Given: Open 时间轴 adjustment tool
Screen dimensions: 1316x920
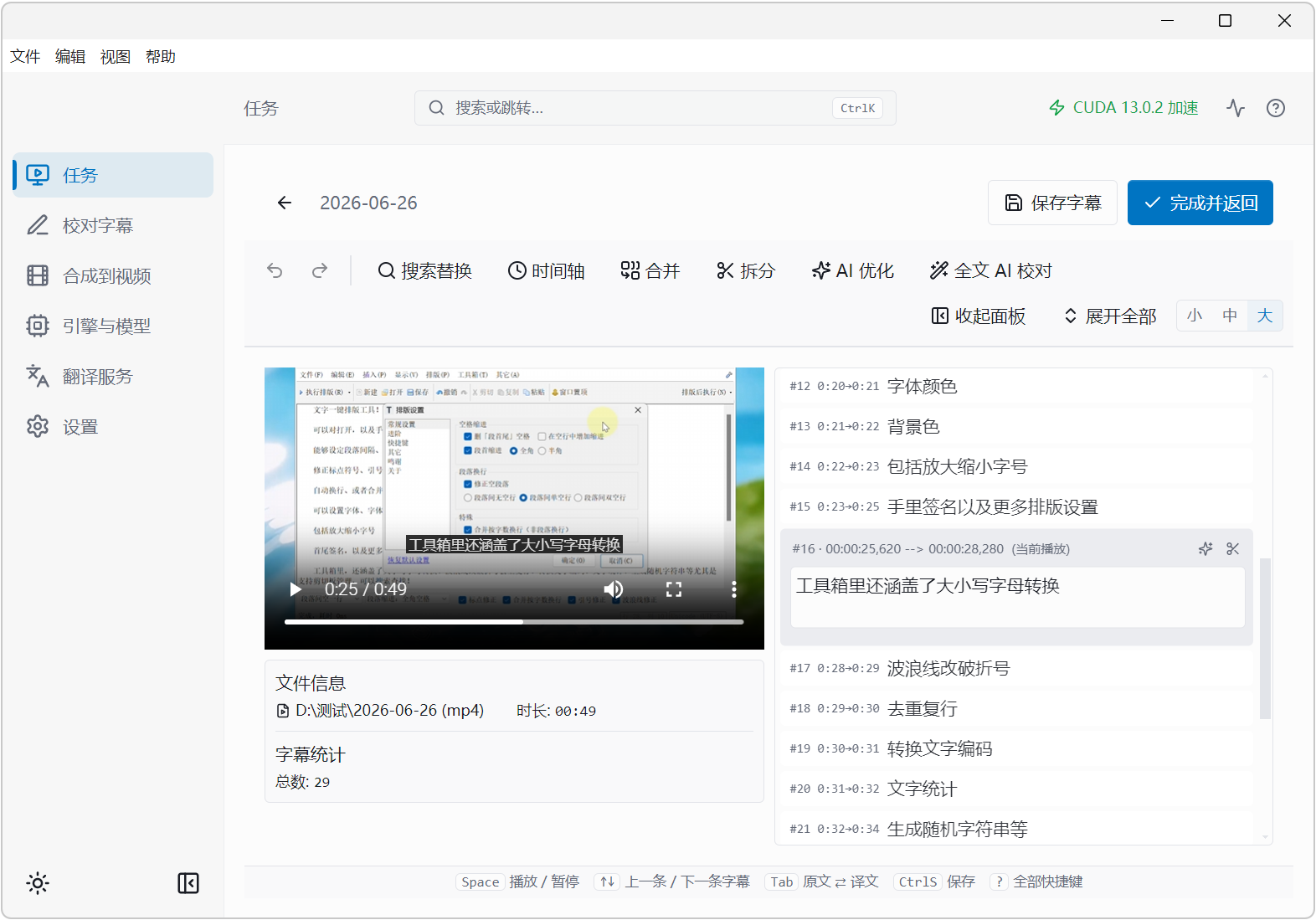Looking at the screenshot, I should (x=547, y=270).
